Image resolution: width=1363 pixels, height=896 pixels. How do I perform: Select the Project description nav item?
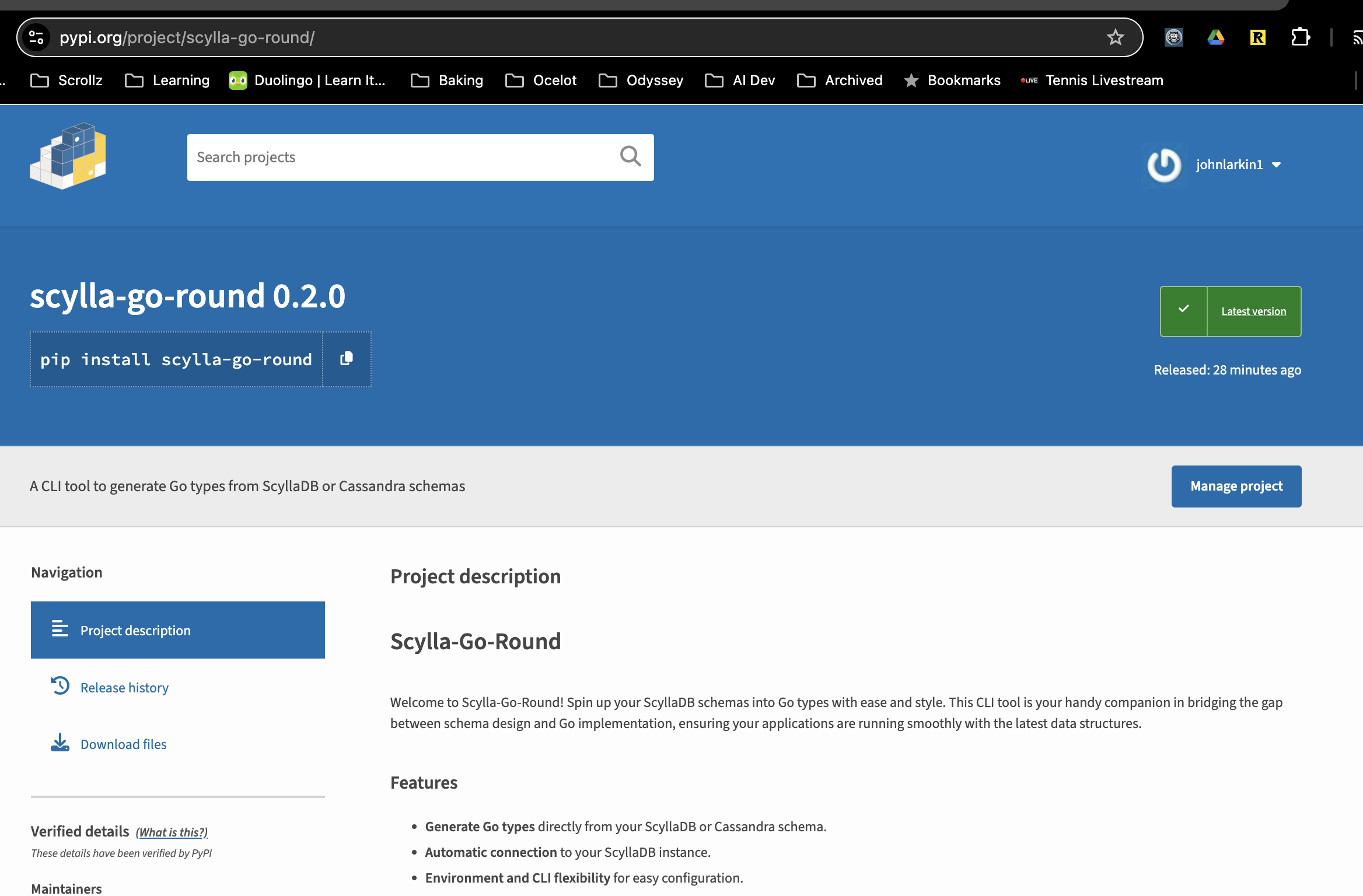tap(177, 629)
